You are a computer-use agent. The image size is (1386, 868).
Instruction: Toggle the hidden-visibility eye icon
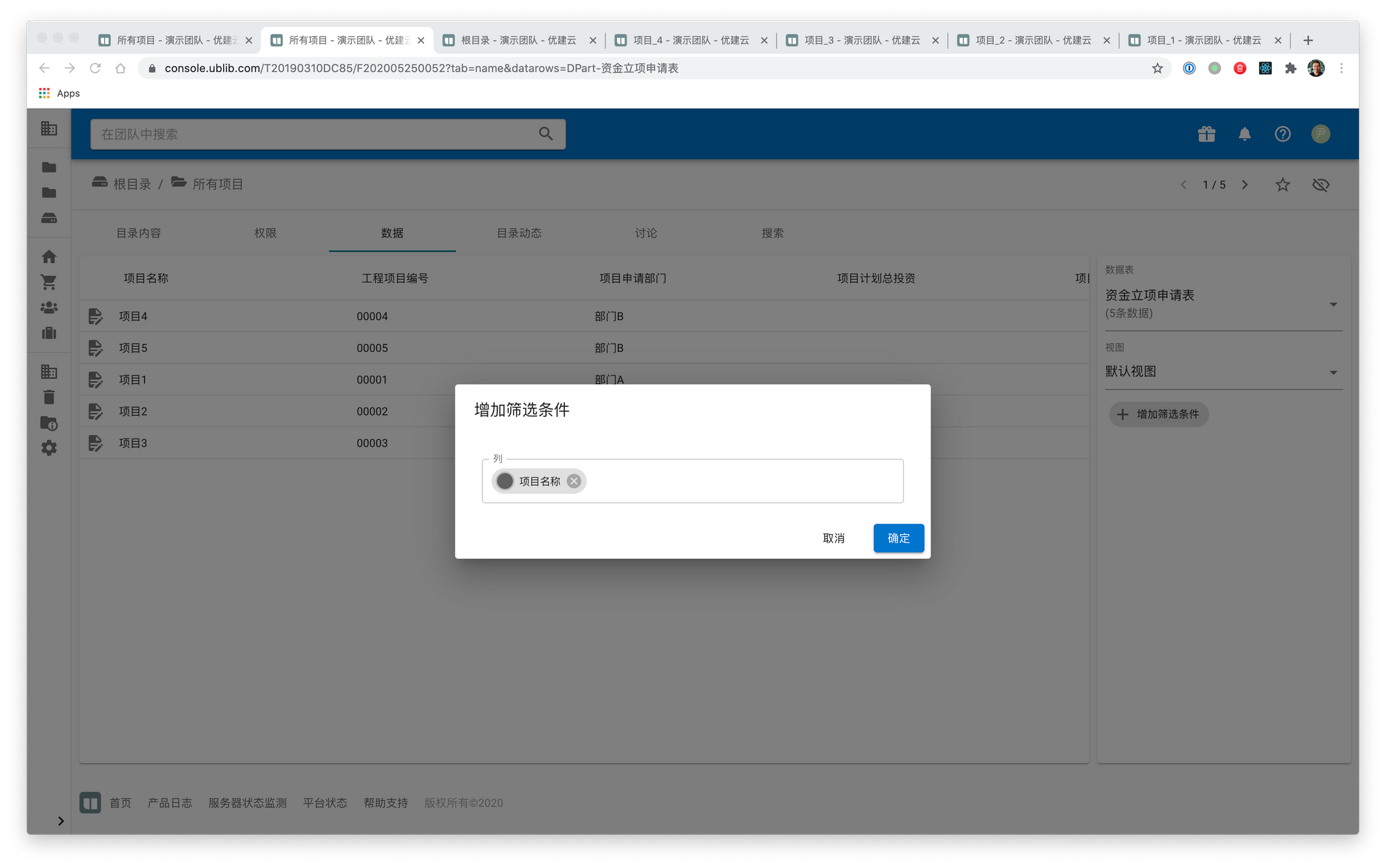1320,185
